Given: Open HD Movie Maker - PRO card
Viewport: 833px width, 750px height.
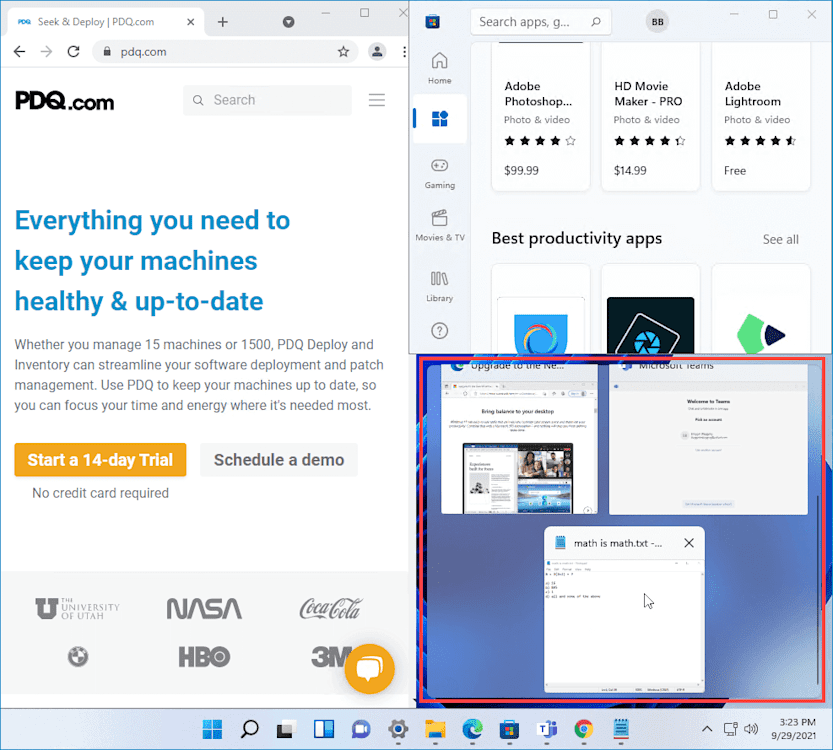Looking at the screenshot, I should click(651, 116).
